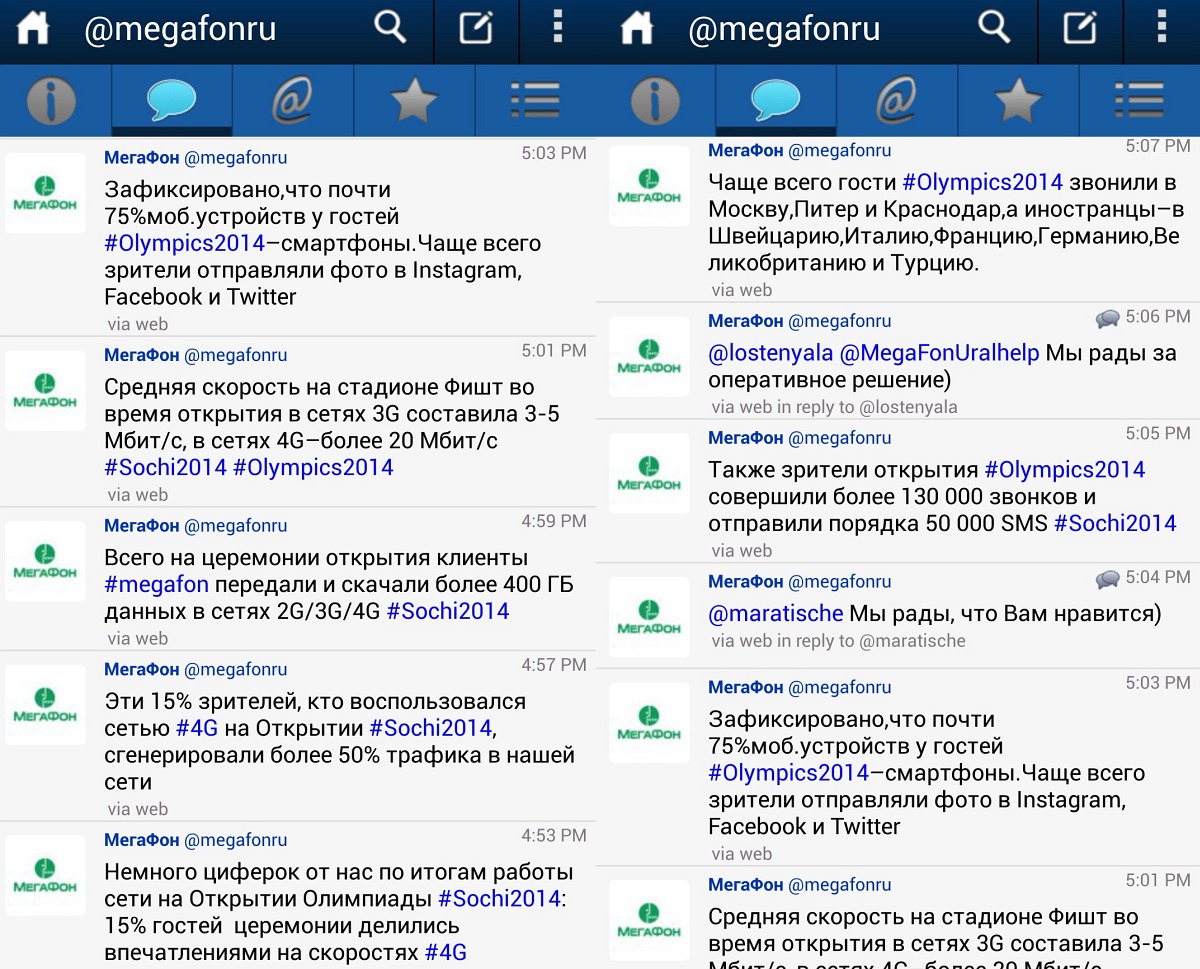The height and width of the screenshot is (969, 1200).
Task: Open search on the left screen
Action: (390, 28)
